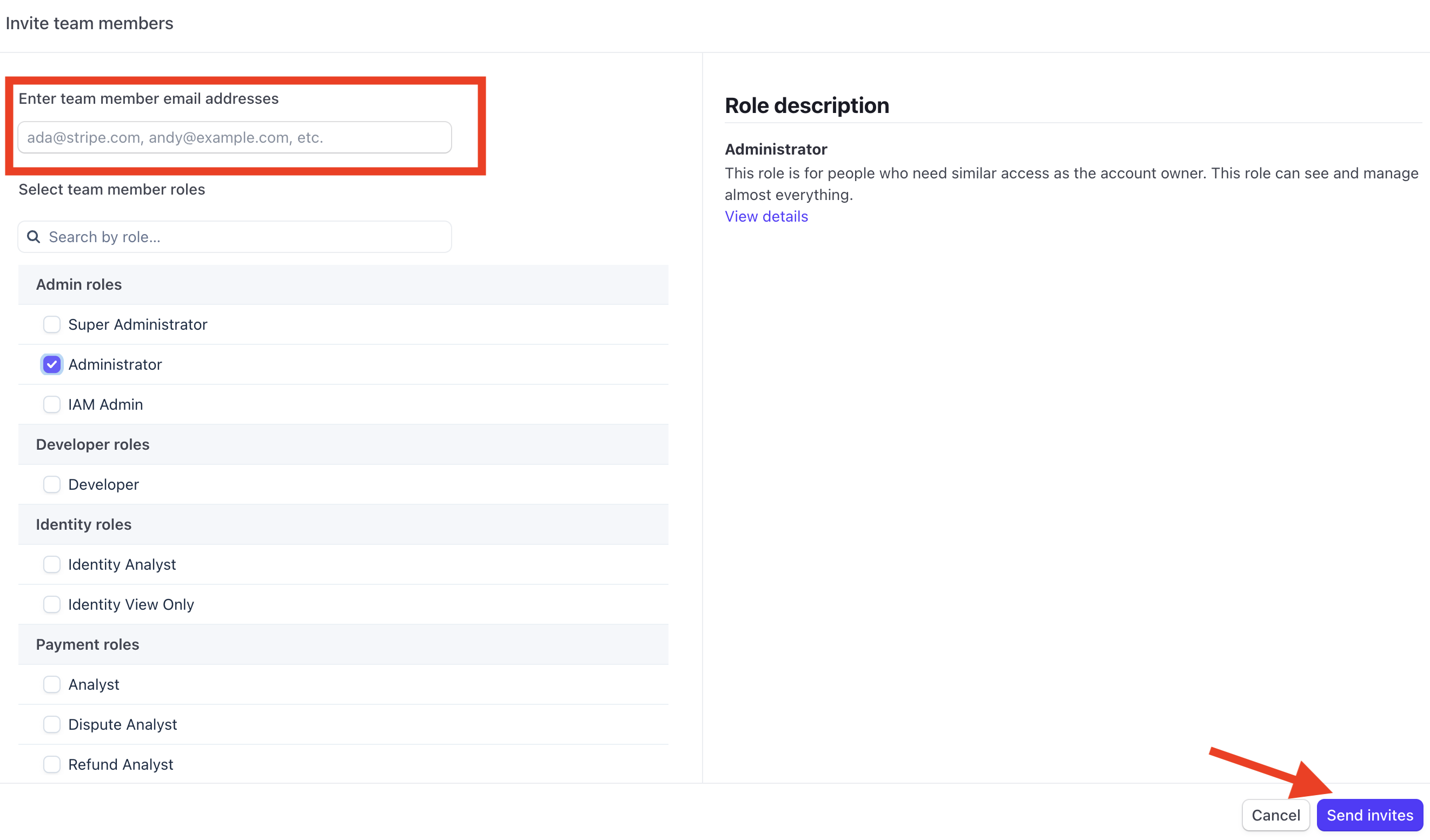Click the Cancel button
The width and height of the screenshot is (1430, 840).
pos(1275,815)
